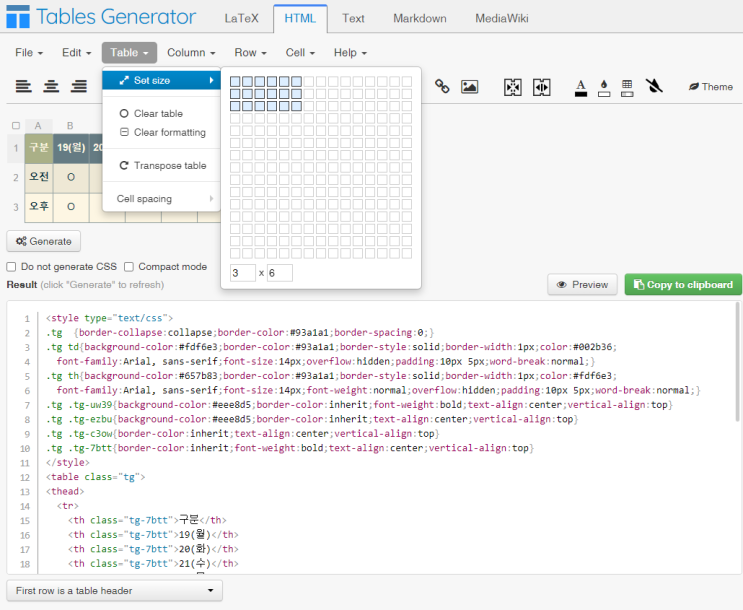Switch to Text tab
This screenshot has width=743, height=610.
tap(353, 18)
